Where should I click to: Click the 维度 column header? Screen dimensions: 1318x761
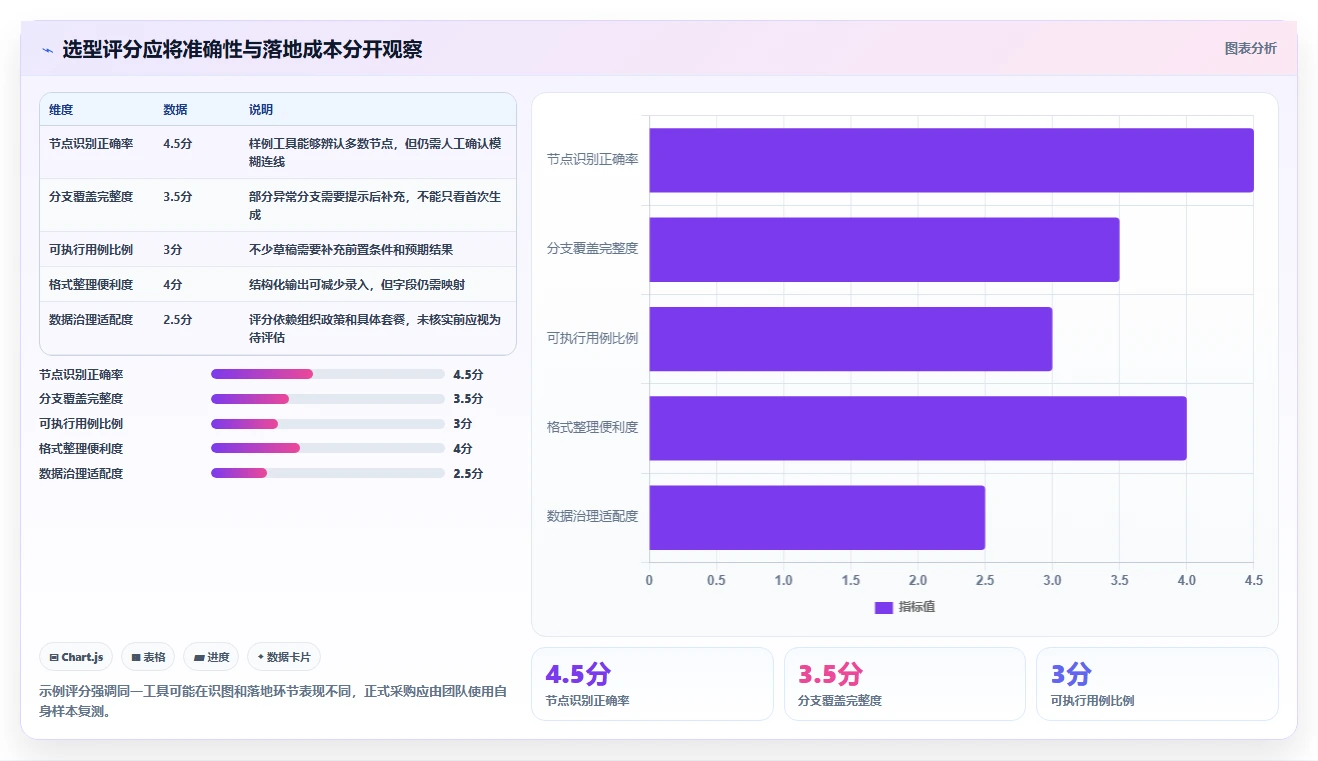(x=61, y=110)
